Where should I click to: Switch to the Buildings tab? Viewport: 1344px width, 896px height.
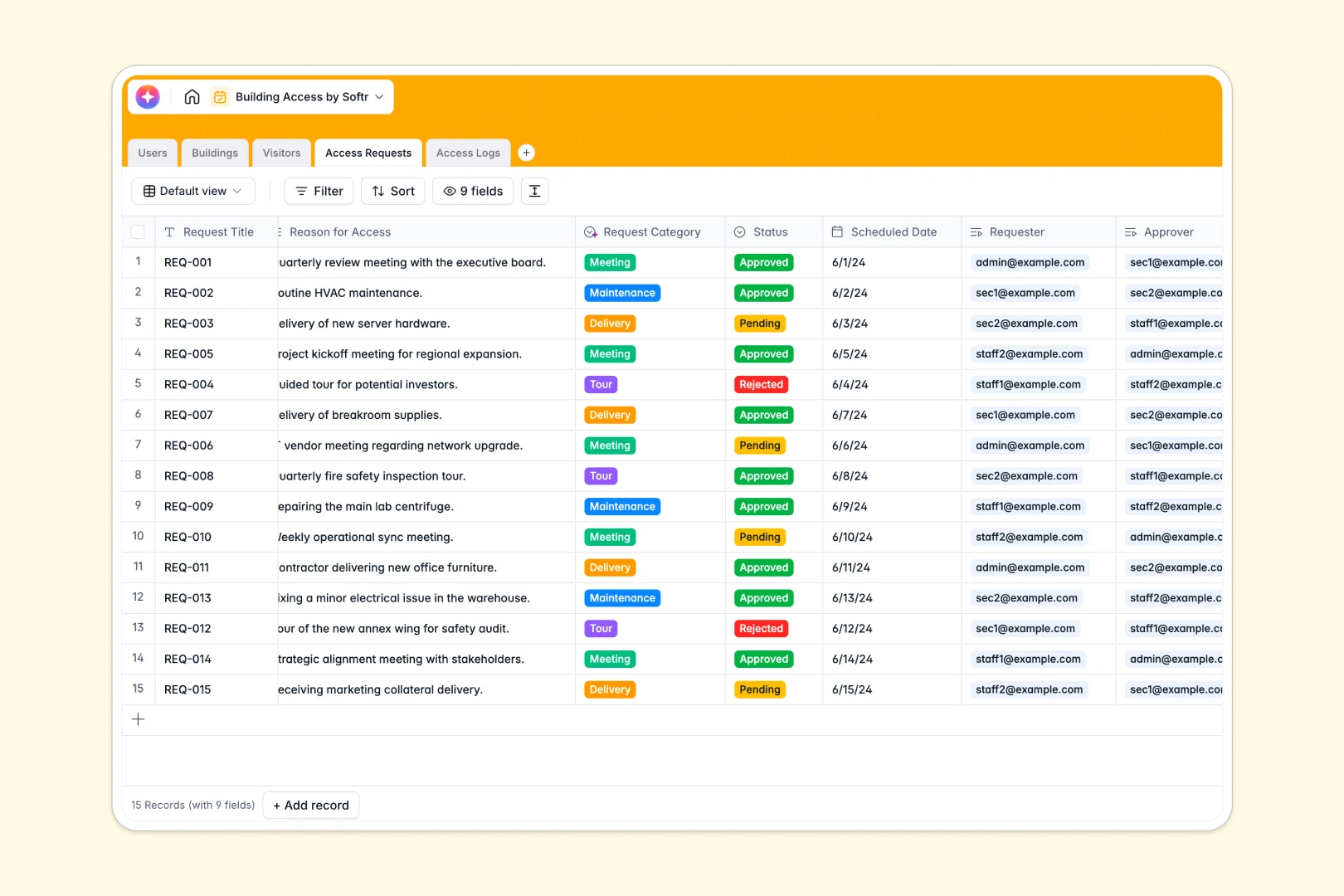[x=215, y=153]
